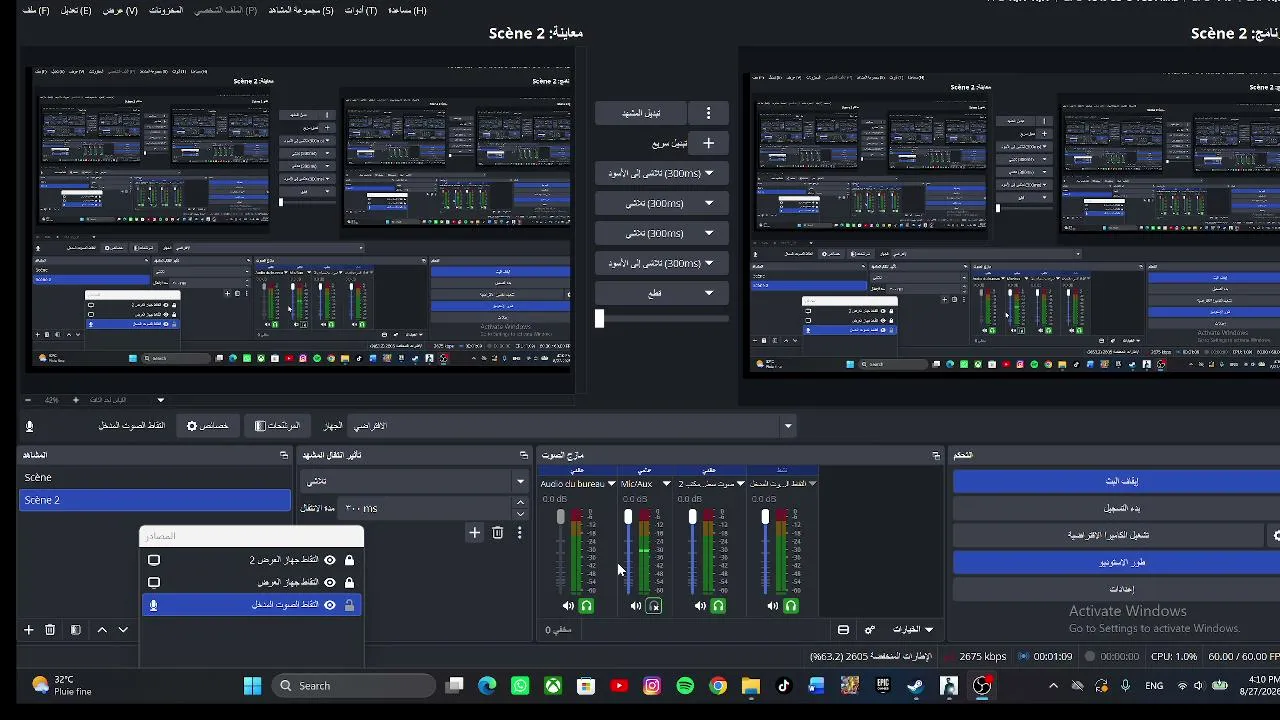Toggle fourth mixer channel headphone monitoring

click(x=791, y=606)
